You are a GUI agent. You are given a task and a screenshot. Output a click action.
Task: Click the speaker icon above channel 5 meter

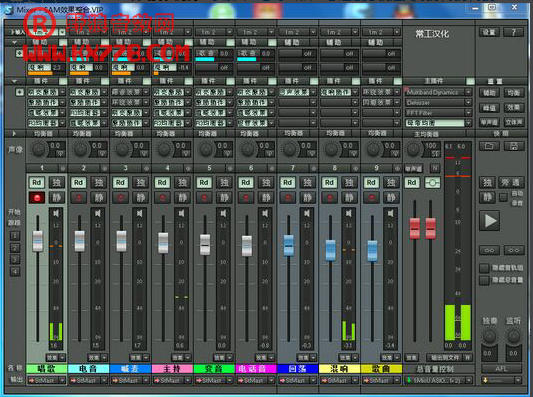click(x=223, y=213)
